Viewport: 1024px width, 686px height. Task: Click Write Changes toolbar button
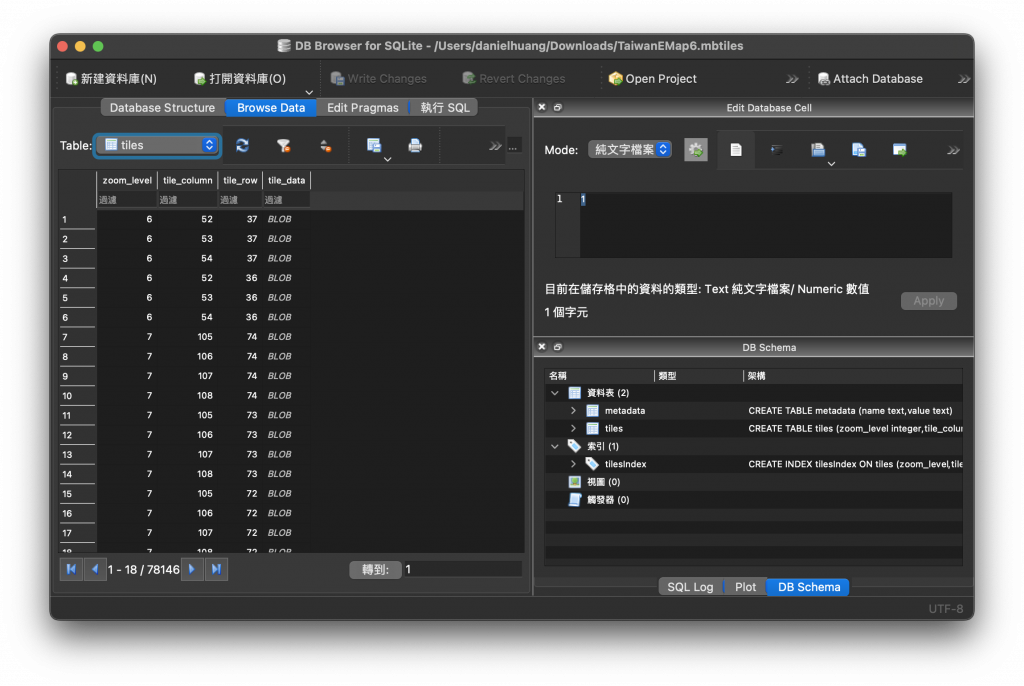tap(379, 78)
